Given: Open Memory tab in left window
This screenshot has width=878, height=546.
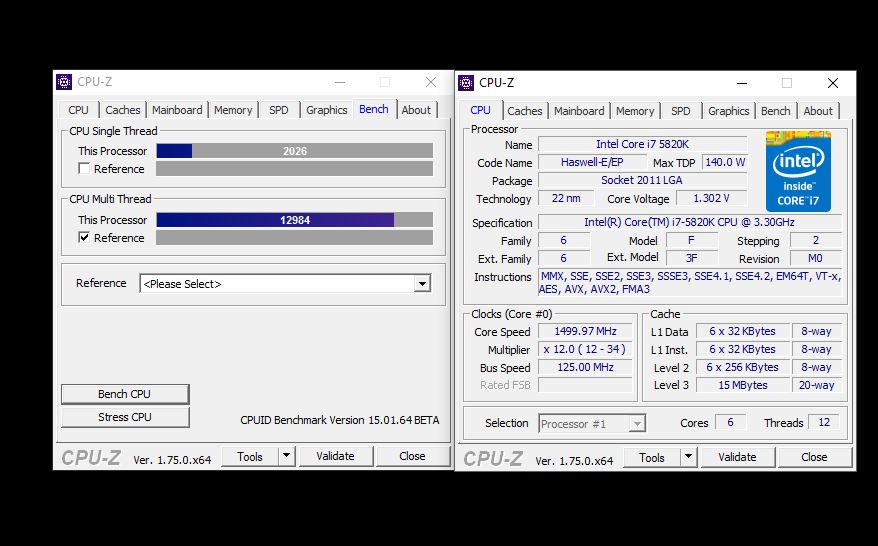Looking at the screenshot, I should click(233, 110).
